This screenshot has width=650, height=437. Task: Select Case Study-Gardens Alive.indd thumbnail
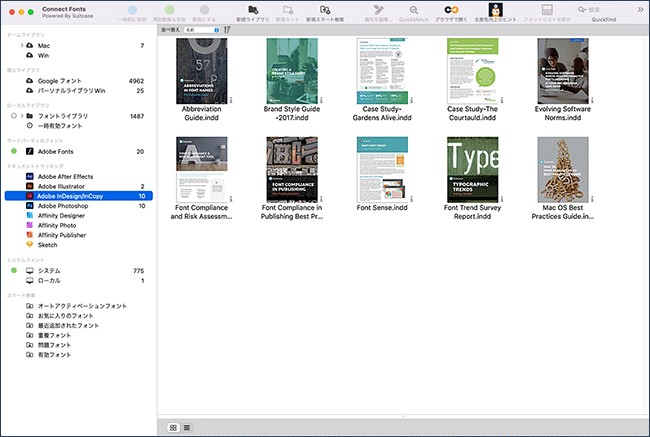(382, 71)
